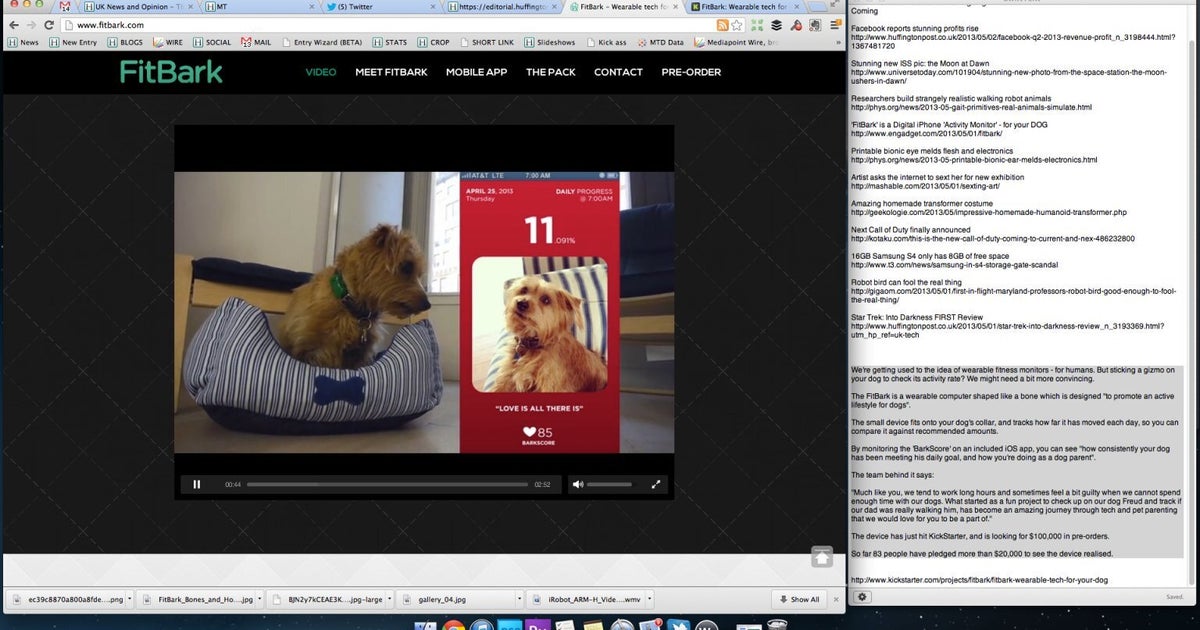Open Twitter from the Dock
The image size is (1200, 630).
[x=678, y=623]
